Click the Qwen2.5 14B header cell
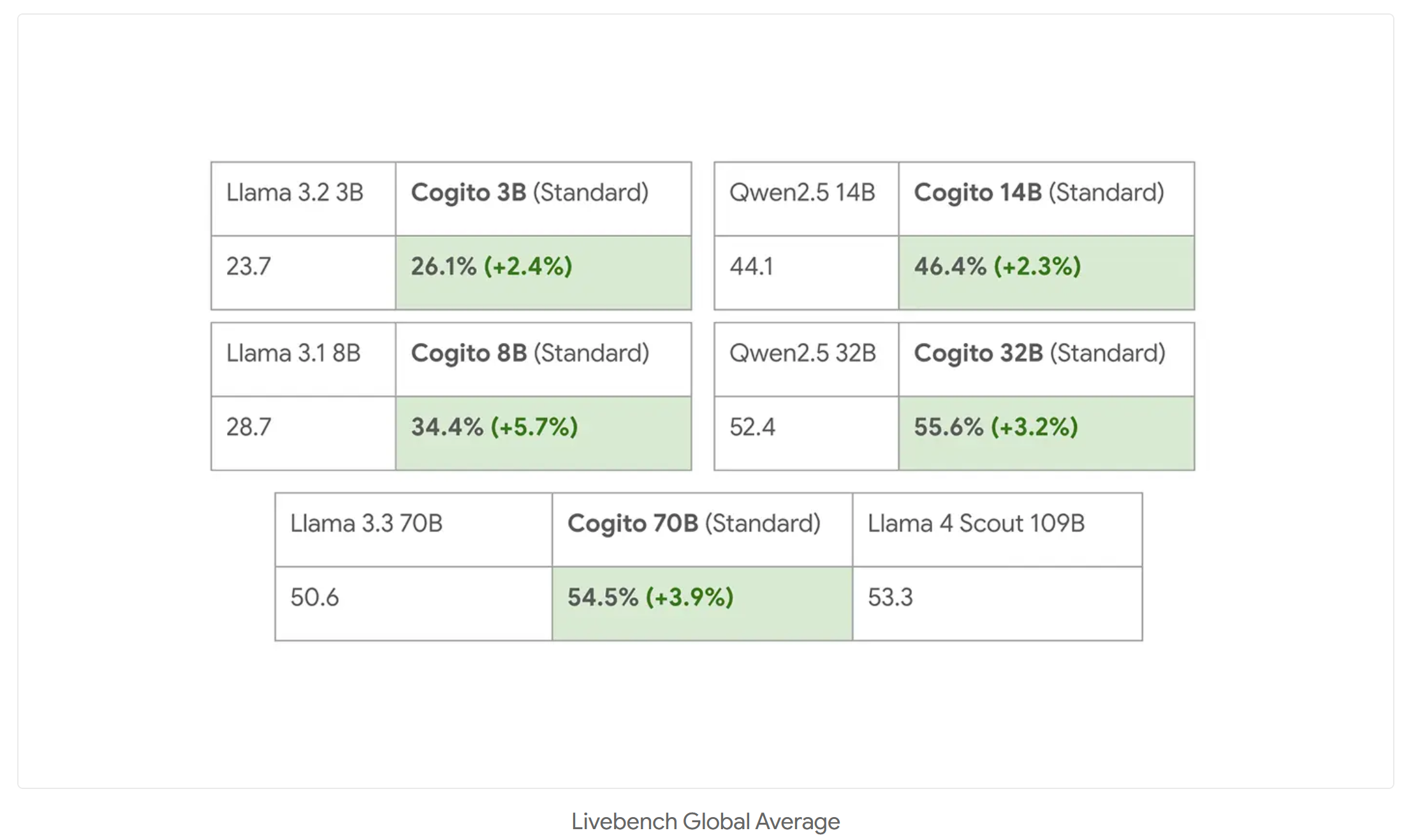1411x840 pixels. (806, 198)
